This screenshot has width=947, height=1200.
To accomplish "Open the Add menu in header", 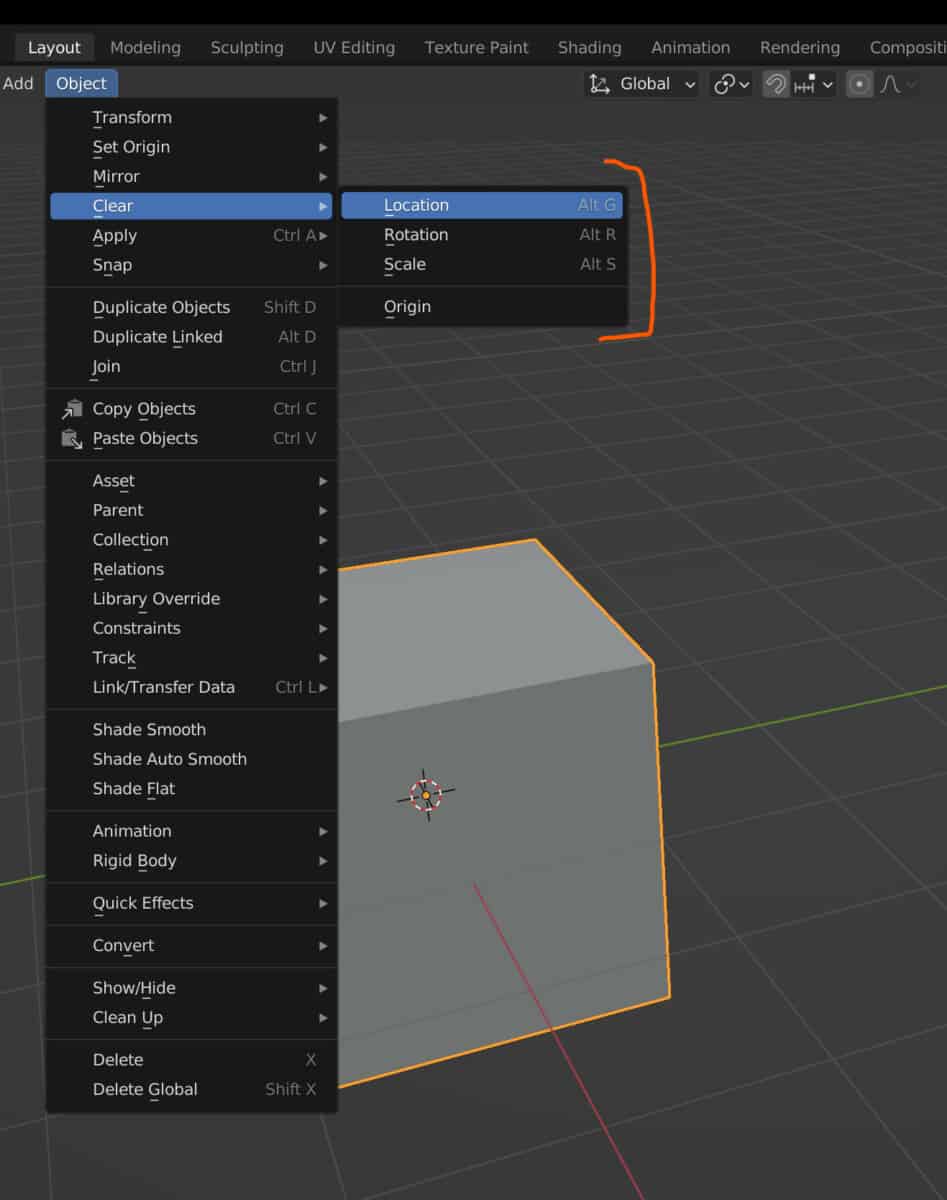I will click(x=18, y=83).
